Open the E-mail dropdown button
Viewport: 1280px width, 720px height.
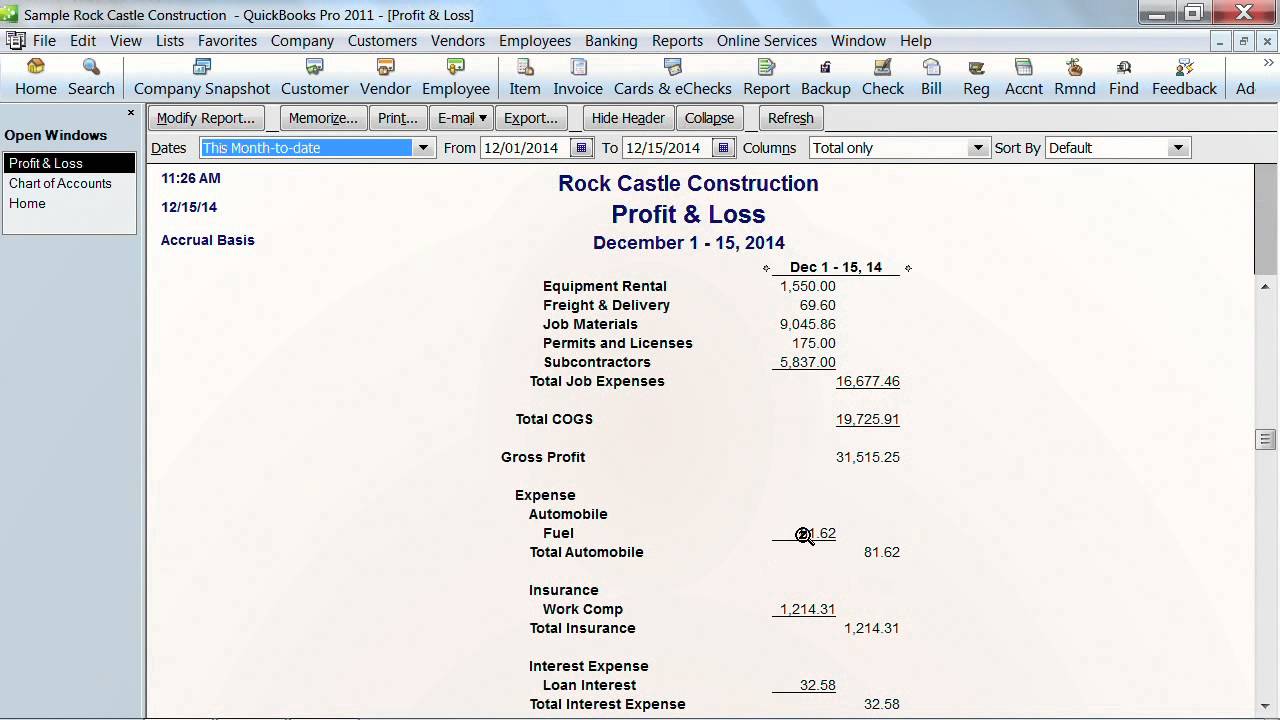pyautogui.click(x=462, y=118)
